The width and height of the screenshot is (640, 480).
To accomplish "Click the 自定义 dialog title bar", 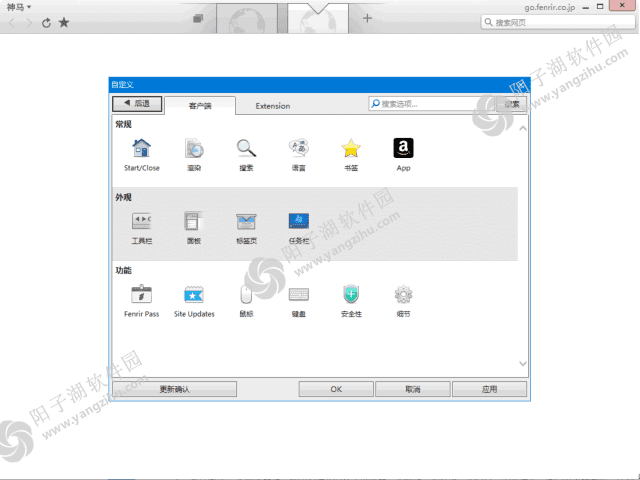I will pyautogui.click(x=320, y=84).
